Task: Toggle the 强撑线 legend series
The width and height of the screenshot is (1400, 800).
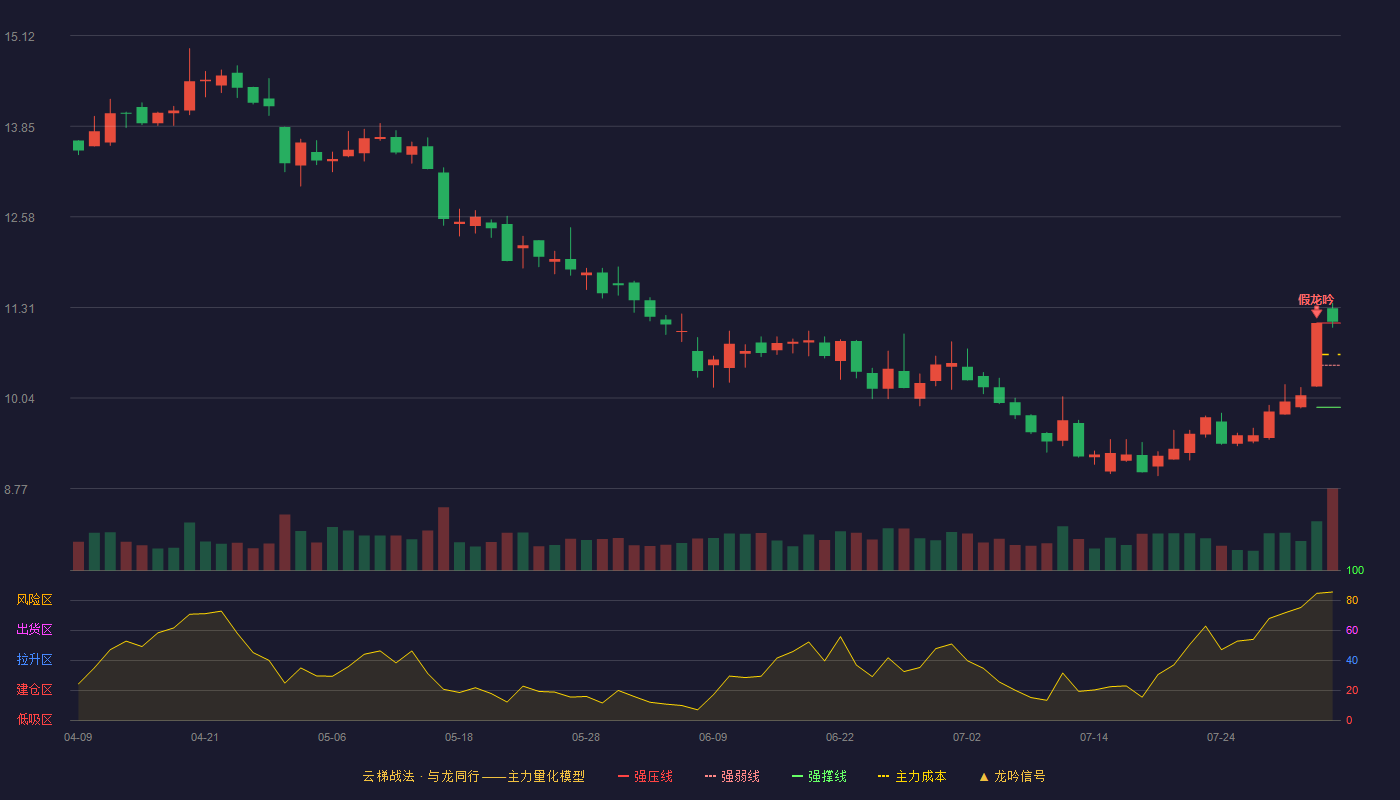Action: (819, 776)
